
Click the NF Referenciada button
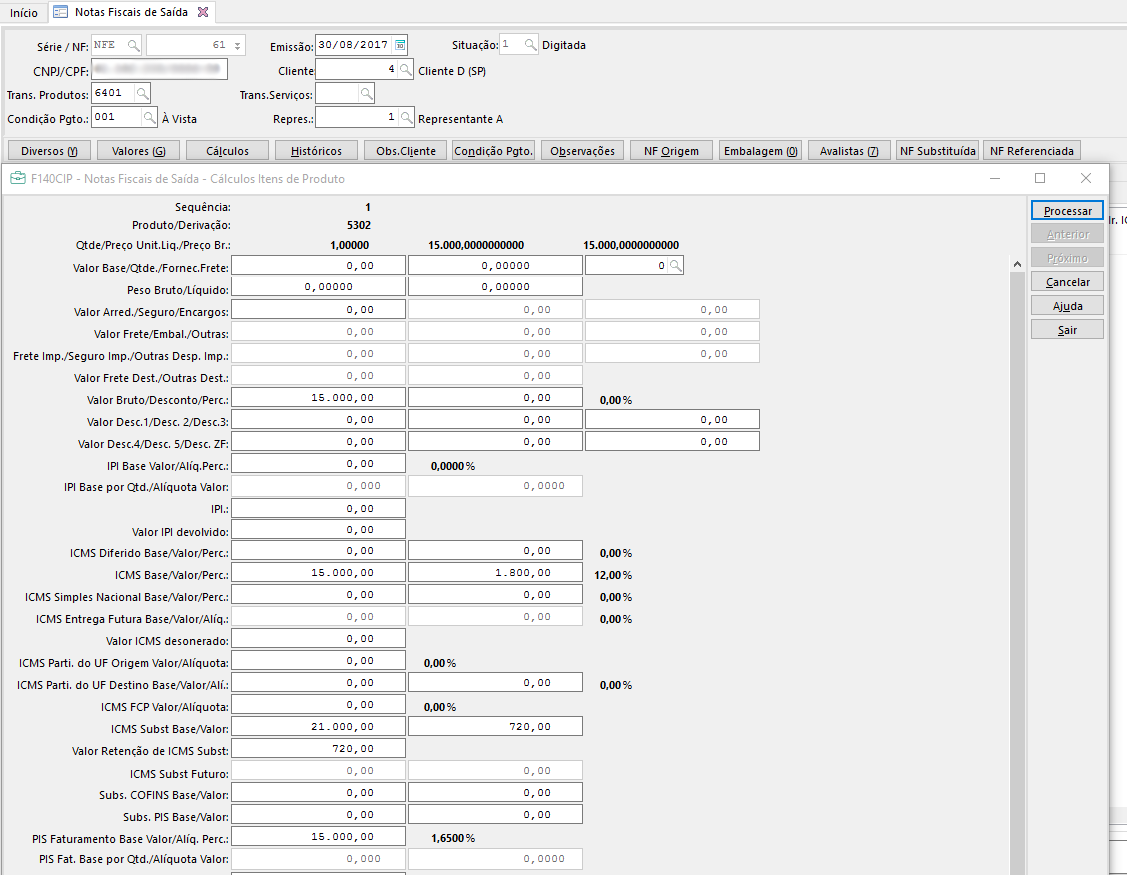1031,151
